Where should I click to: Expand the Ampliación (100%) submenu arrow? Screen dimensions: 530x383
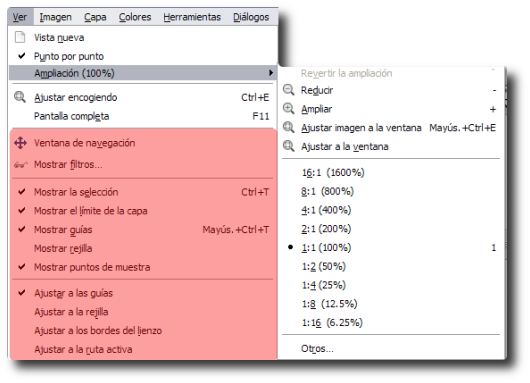[271, 73]
